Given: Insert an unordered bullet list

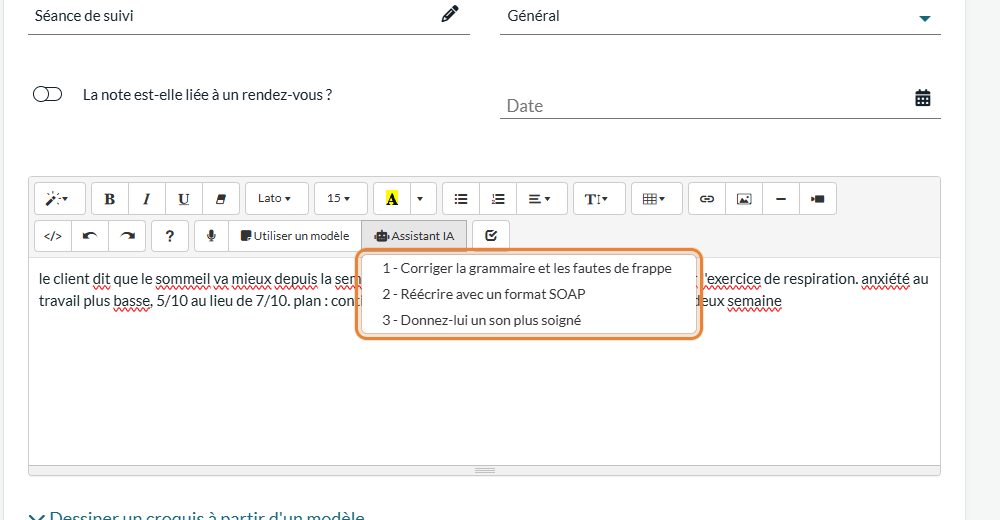Looking at the screenshot, I should [x=460, y=198].
